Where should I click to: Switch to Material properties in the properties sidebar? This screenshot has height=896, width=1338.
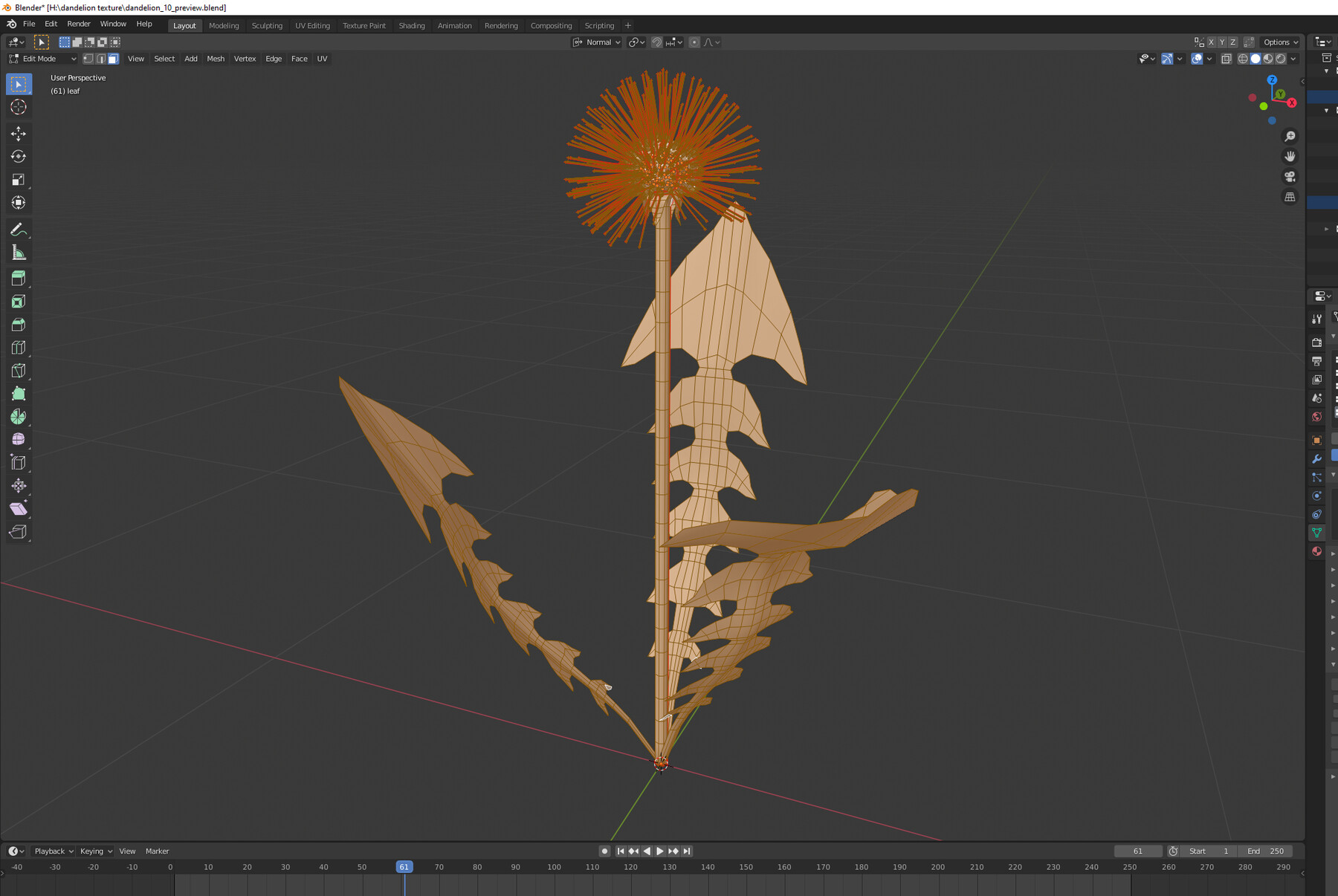point(1316,551)
